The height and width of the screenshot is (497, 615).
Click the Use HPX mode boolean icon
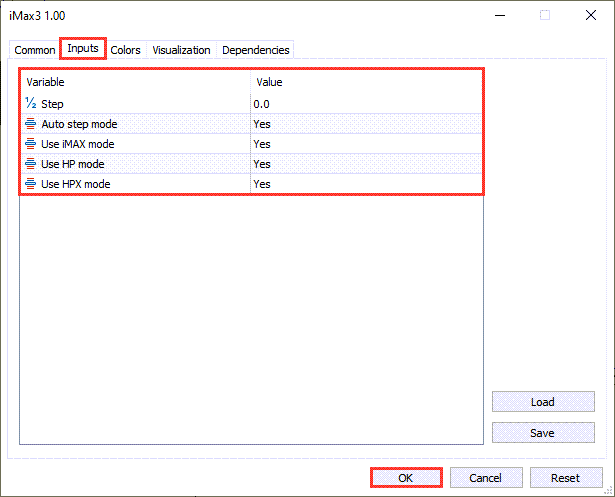(x=31, y=184)
